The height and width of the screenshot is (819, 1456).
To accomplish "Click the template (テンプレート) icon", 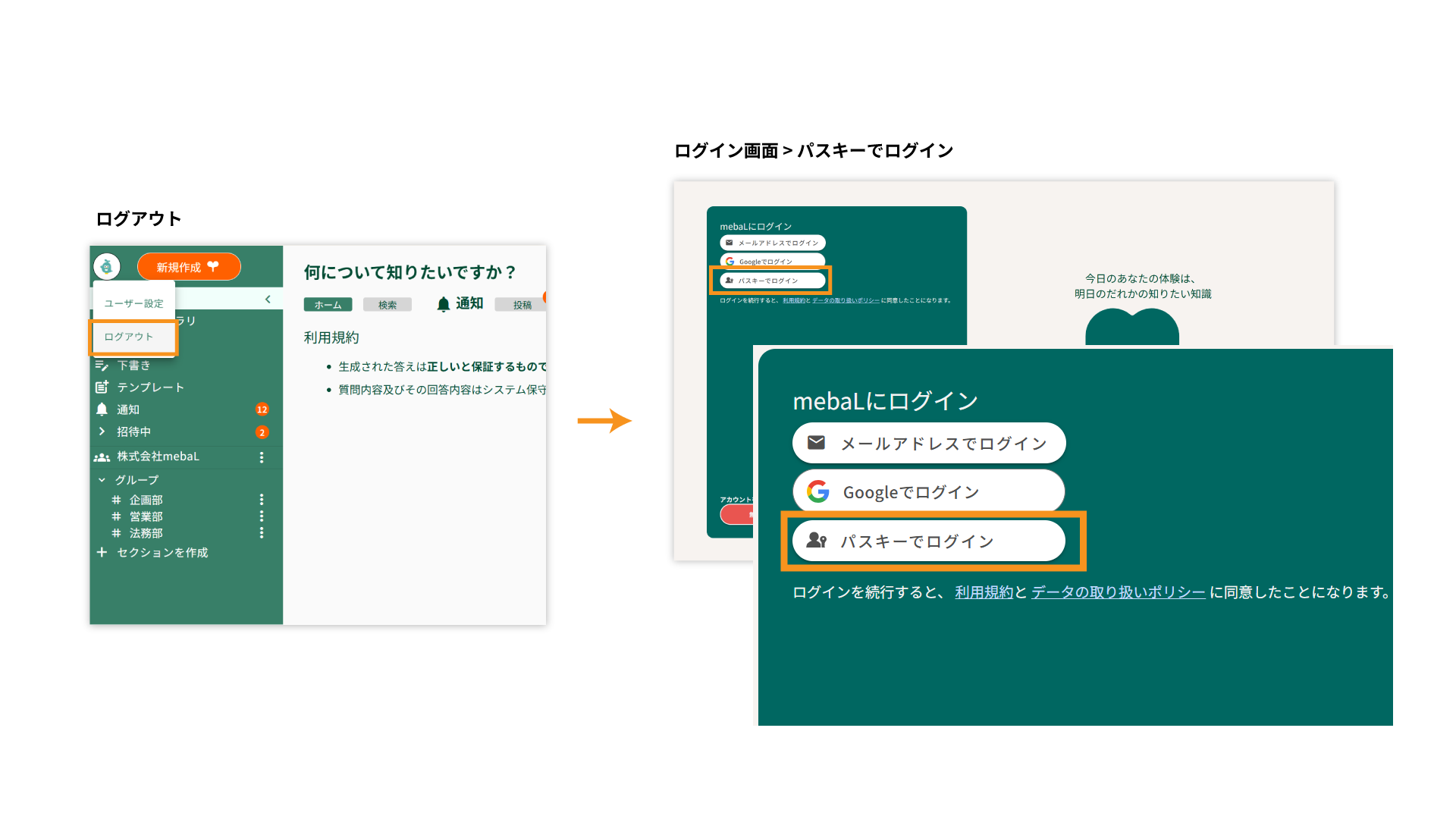I will coord(102,388).
